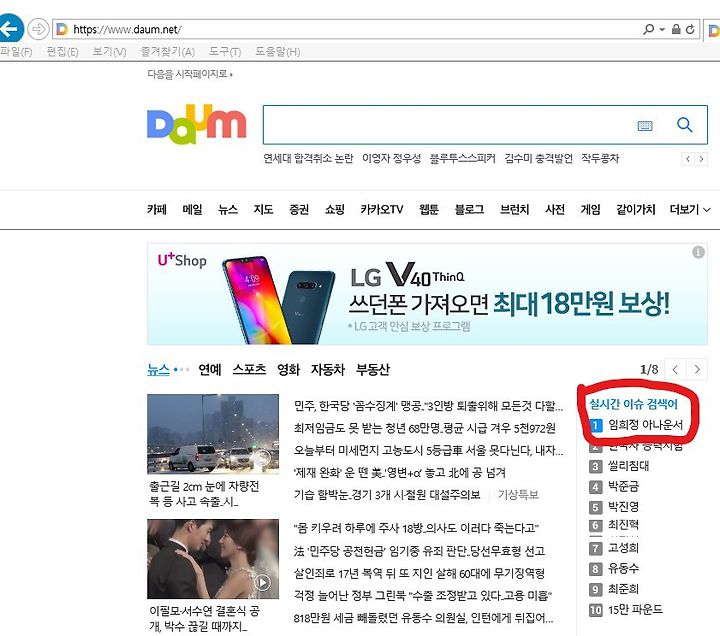Screen dimensions: 720x636
Task: Go to the 뉴스 service in navigation bar
Action: tap(228, 209)
